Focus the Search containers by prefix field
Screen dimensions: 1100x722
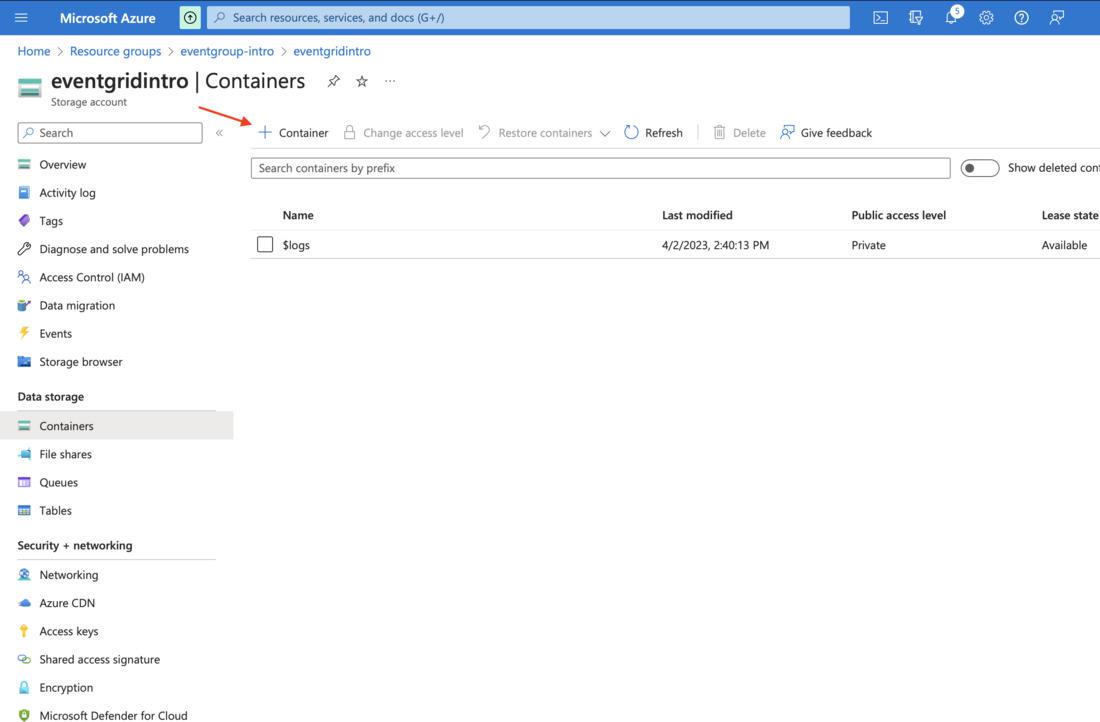[601, 168]
